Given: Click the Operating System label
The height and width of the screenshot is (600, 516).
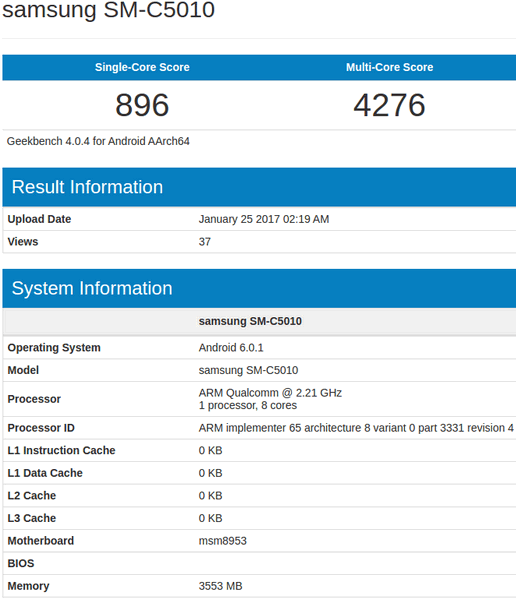Looking at the screenshot, I should pyautogui.click(x=54, y=347).
